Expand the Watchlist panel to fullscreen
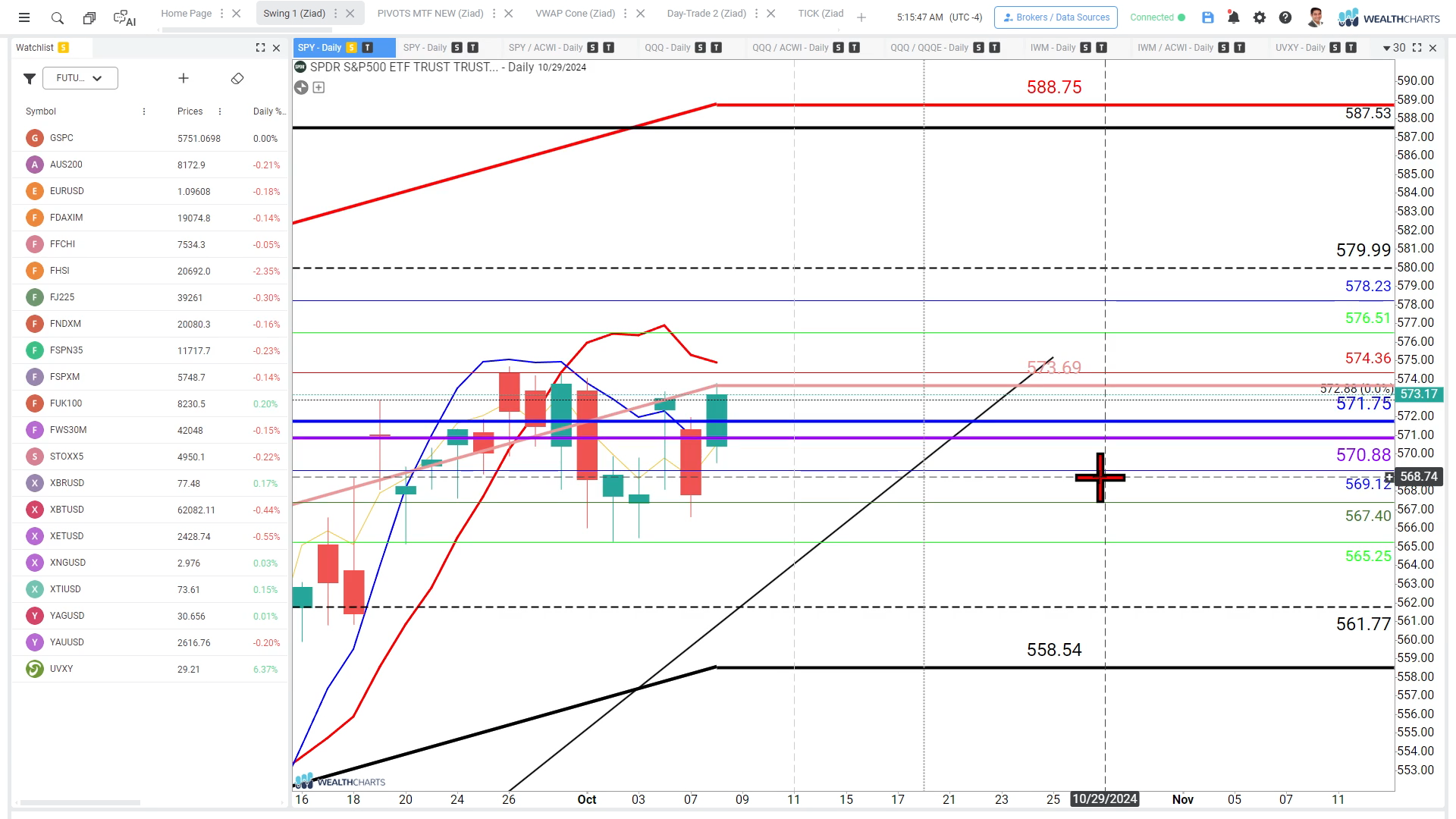 coord(260,48)
